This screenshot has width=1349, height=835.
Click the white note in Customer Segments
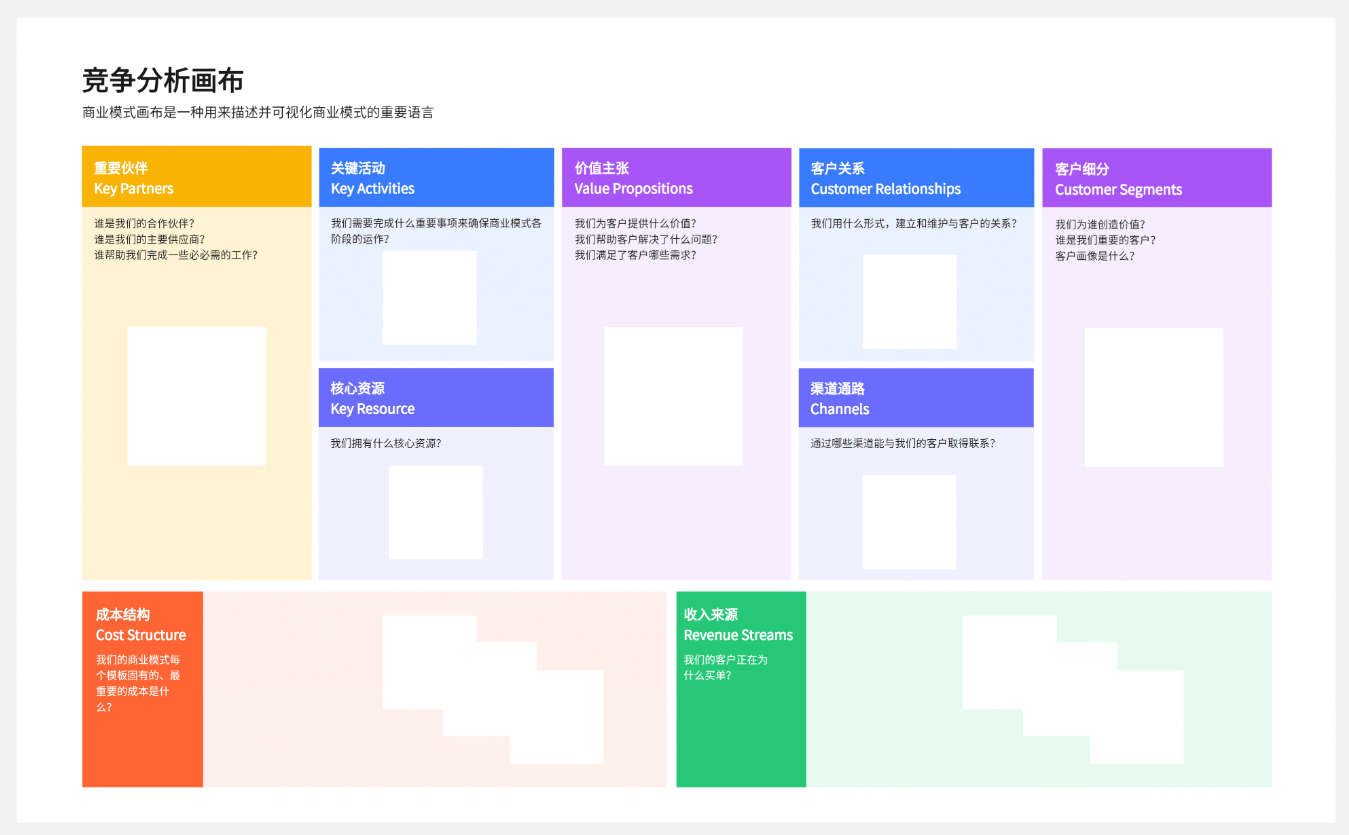coord(1154,397)
